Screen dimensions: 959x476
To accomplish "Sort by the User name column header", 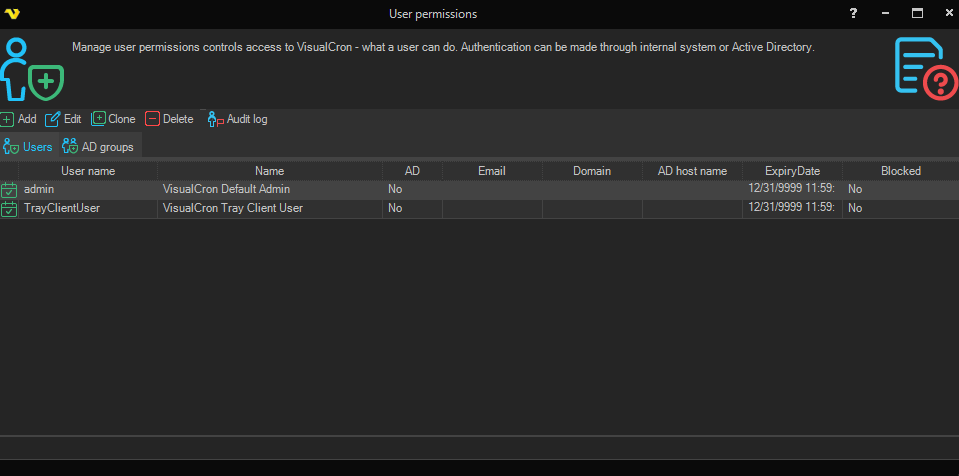I will coord(88,171).
